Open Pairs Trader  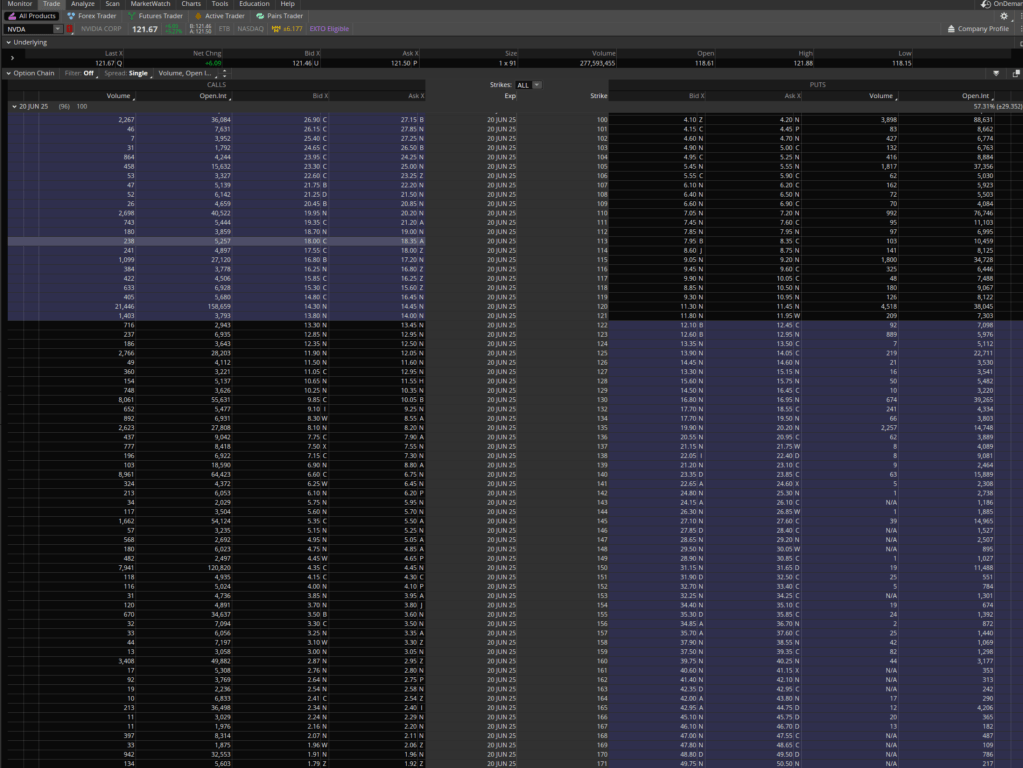click(x=280, y=16)
